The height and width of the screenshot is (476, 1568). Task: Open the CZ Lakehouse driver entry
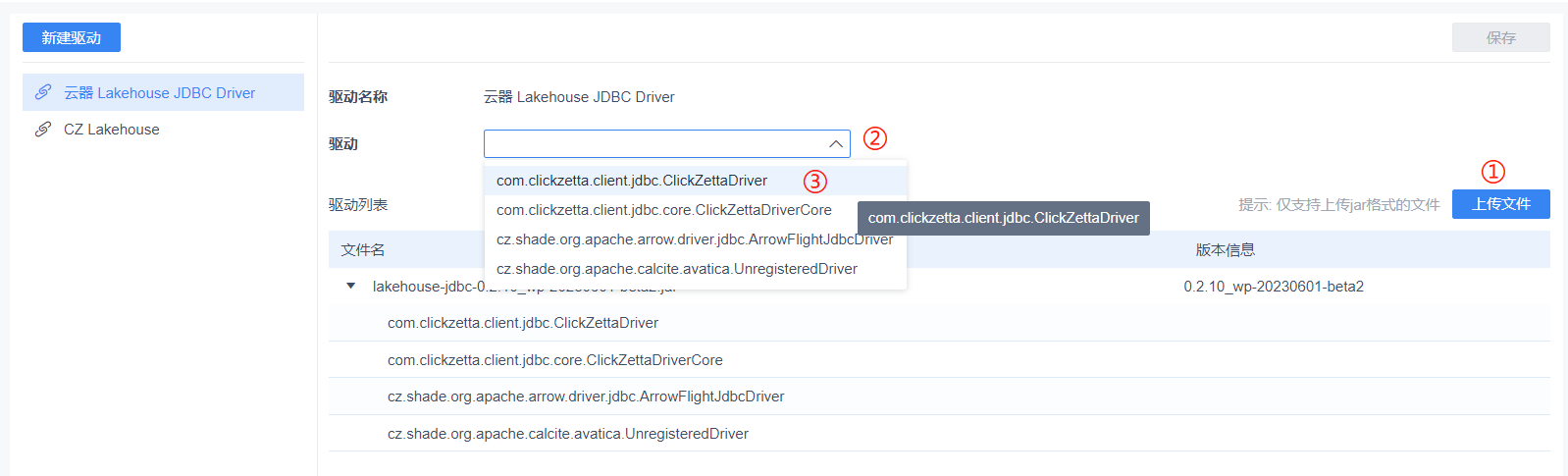pos(112,130)
